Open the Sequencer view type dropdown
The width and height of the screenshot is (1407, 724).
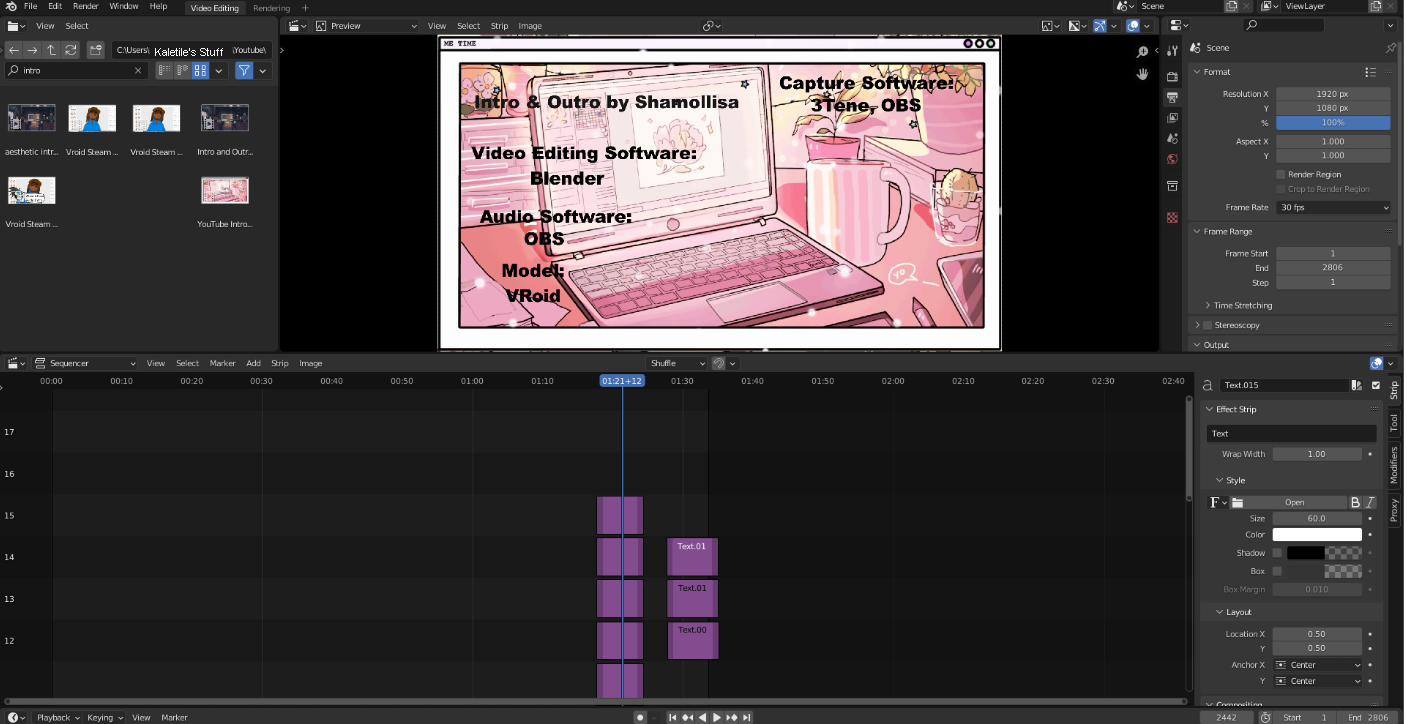coord(85,363)
